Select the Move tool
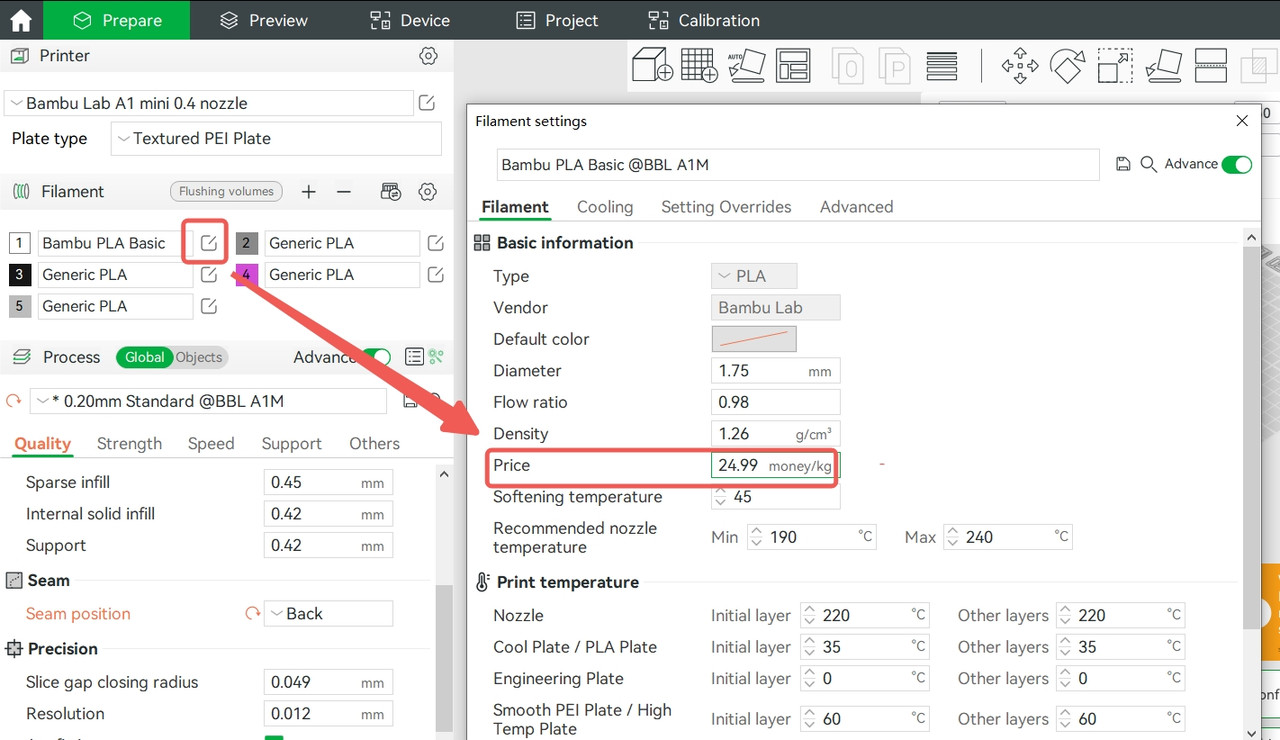 1020,66
